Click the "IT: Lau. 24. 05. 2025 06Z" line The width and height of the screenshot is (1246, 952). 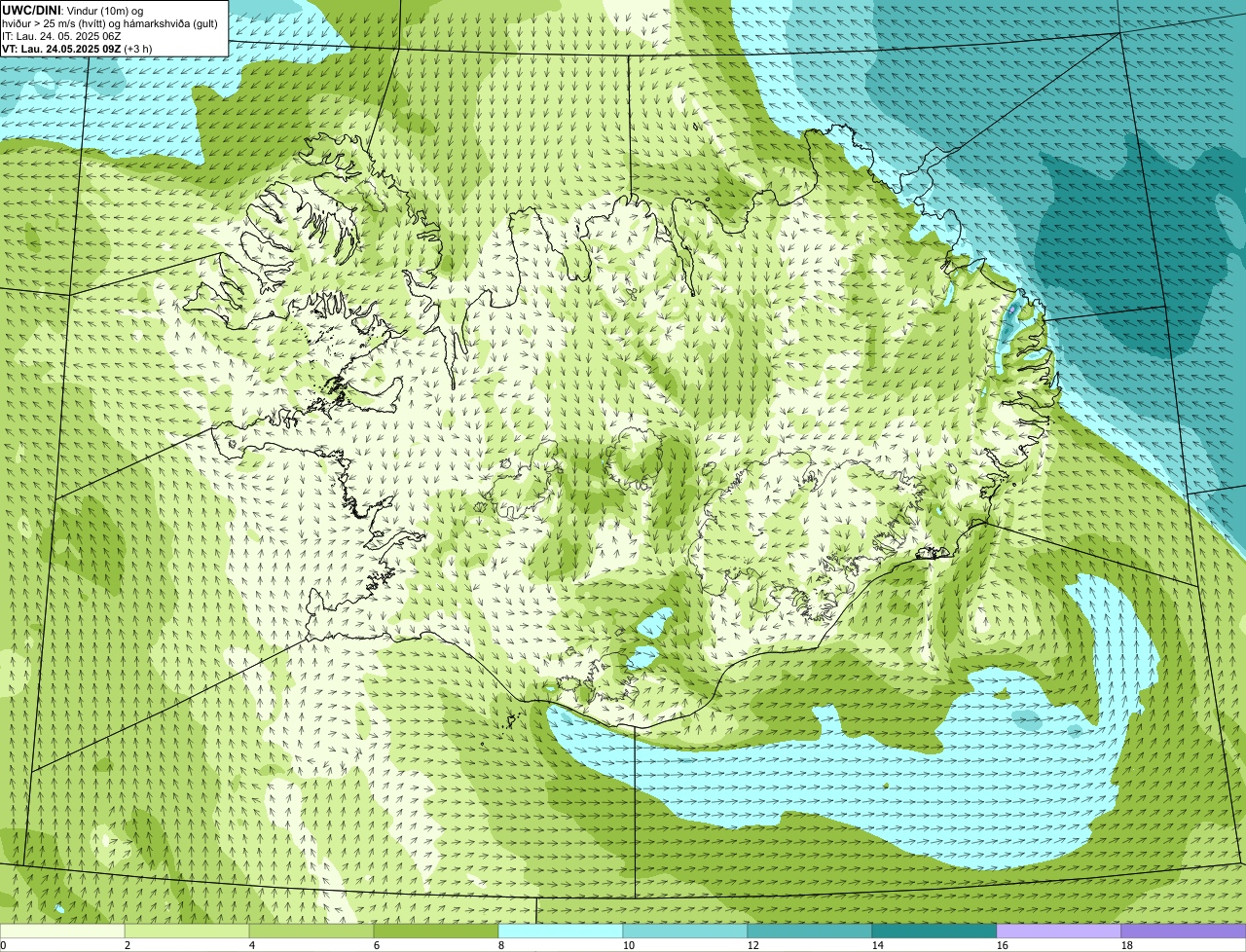(62, 36)
